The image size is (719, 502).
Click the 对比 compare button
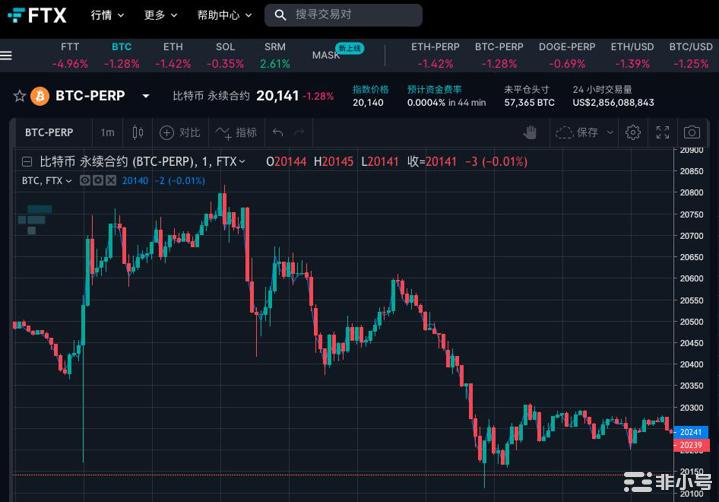point(180,132)
